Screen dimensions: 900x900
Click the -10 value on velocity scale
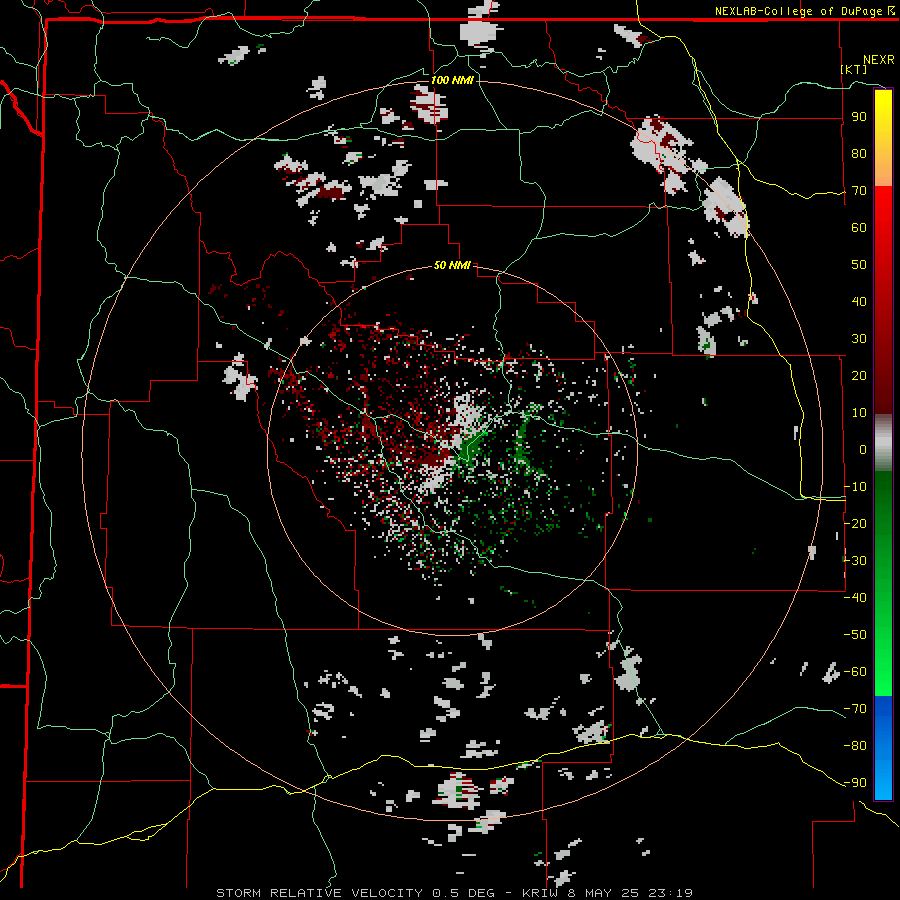coord(855,487)
